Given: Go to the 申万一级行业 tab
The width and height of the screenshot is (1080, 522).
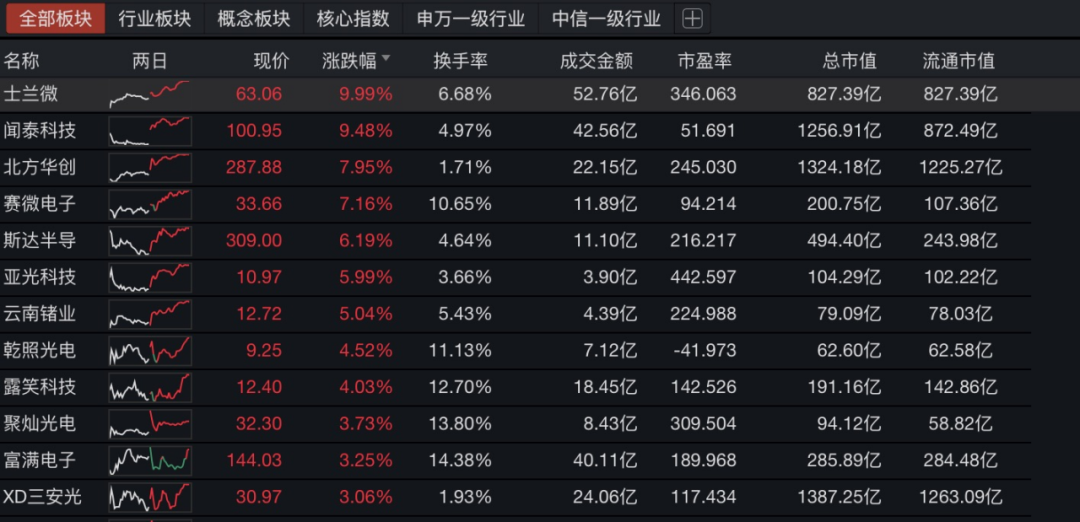Looking at the screenshot, I should (471, 18).
